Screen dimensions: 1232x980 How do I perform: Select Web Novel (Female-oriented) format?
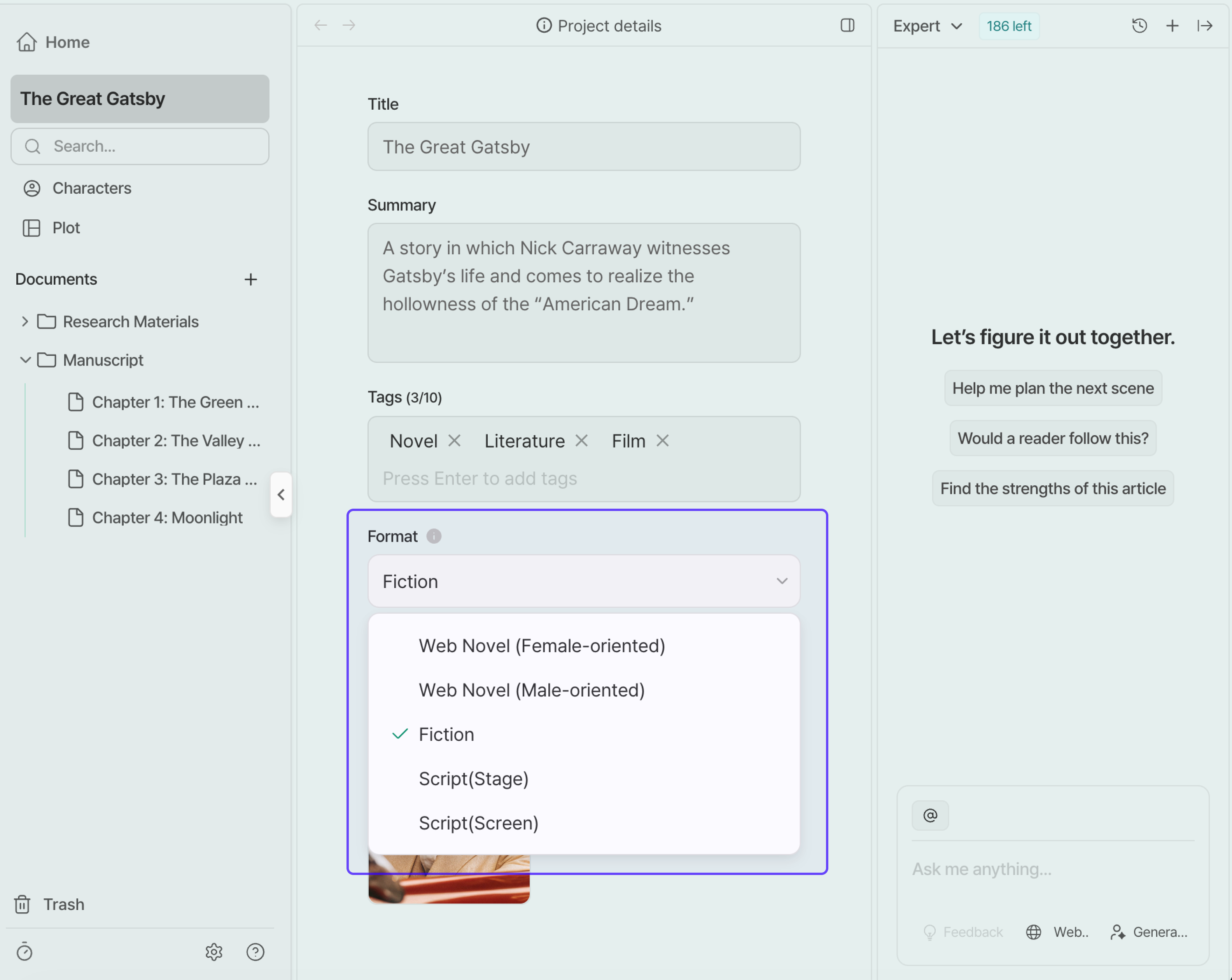[584, 646]
